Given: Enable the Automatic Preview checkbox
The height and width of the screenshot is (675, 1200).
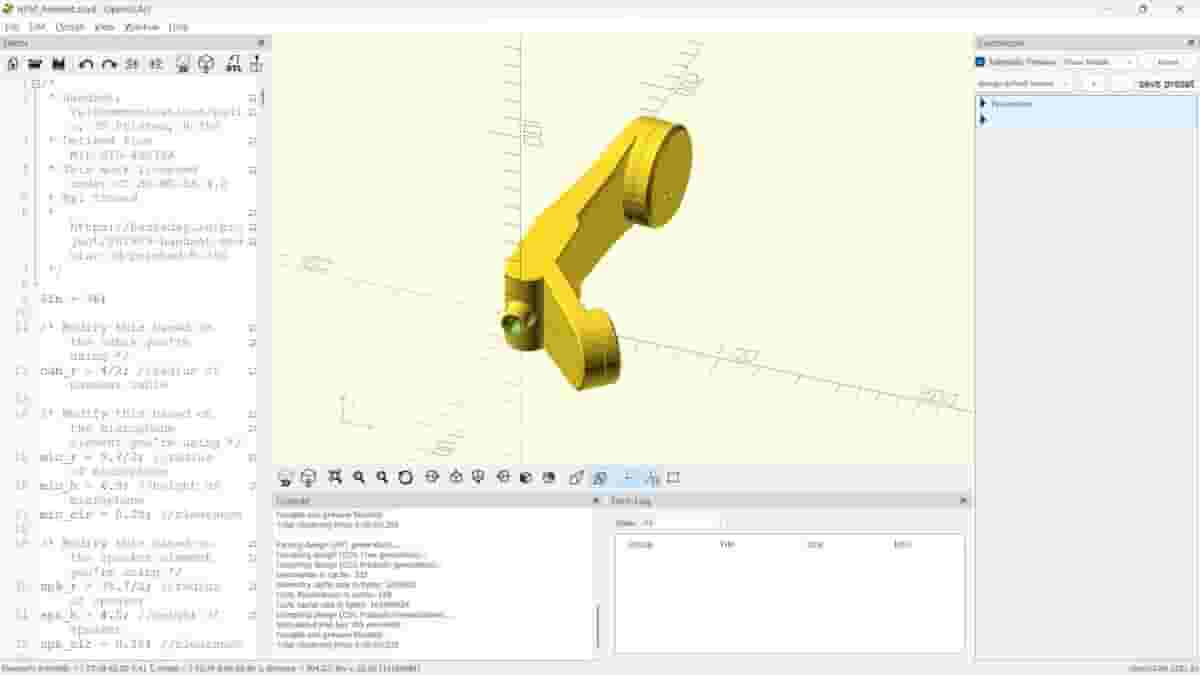Looking at the screenshot, I should [982, 62].
